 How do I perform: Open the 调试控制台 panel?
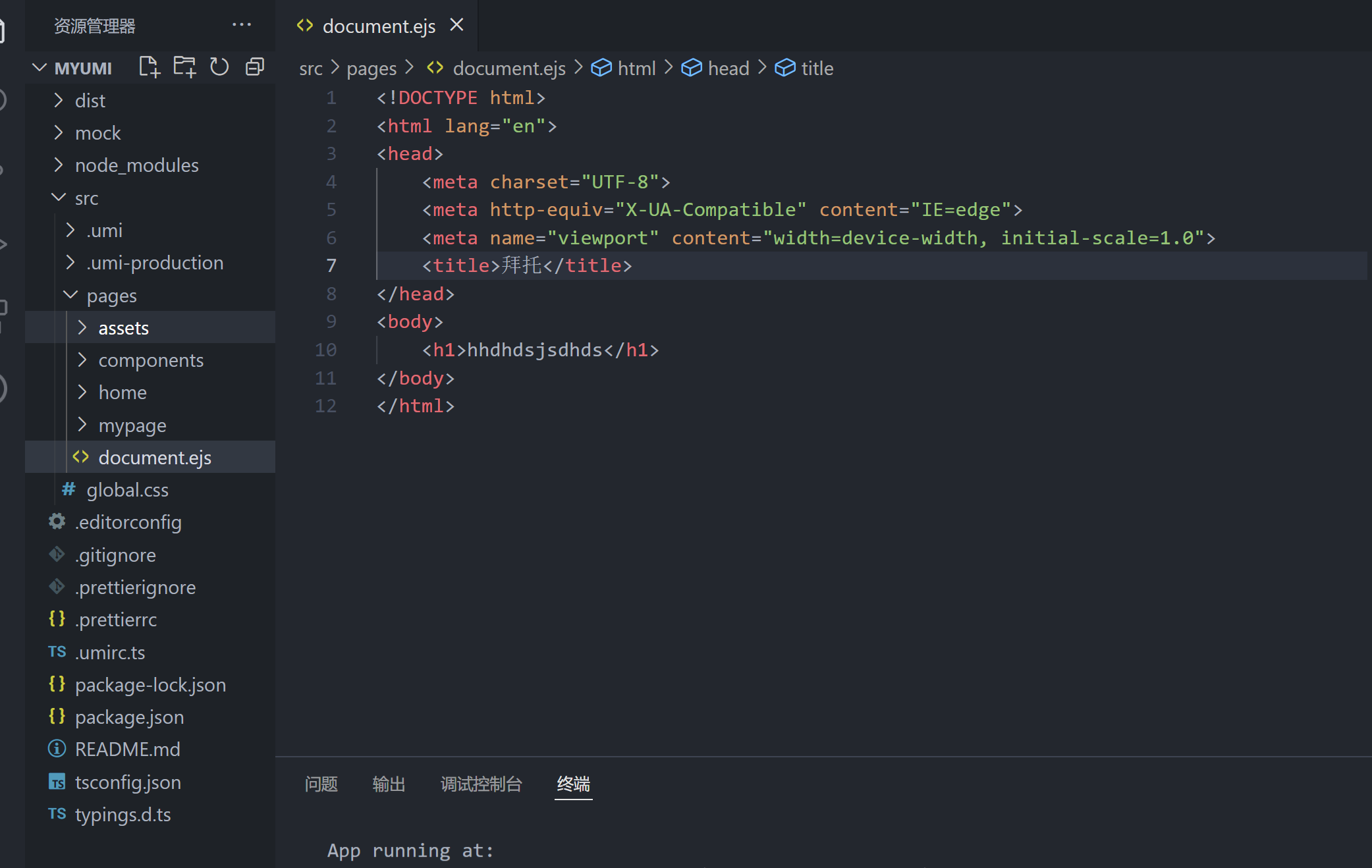tap(481, 784)
